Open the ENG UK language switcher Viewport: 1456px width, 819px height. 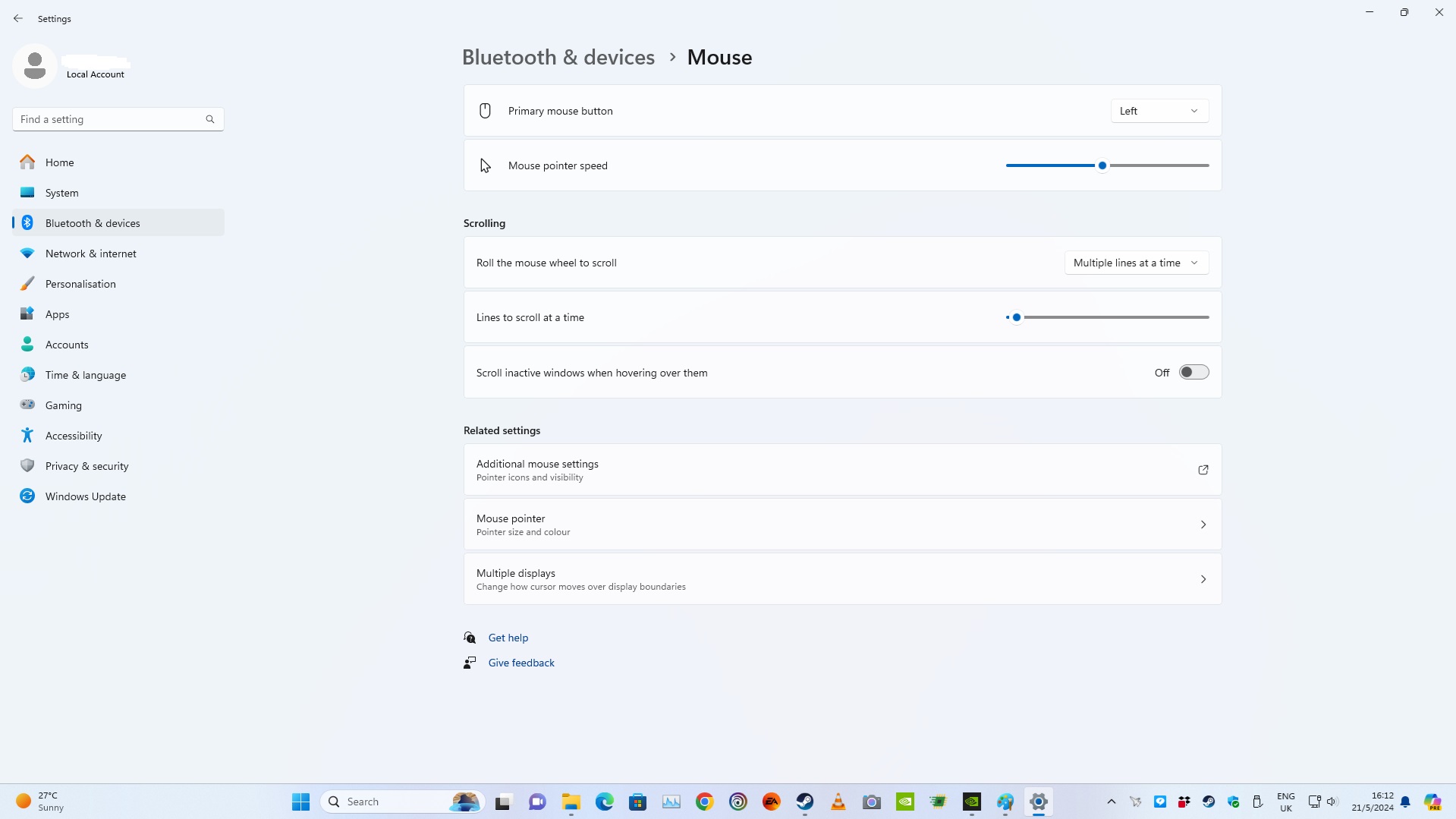pyautogui.click(x=1286, y=802)
